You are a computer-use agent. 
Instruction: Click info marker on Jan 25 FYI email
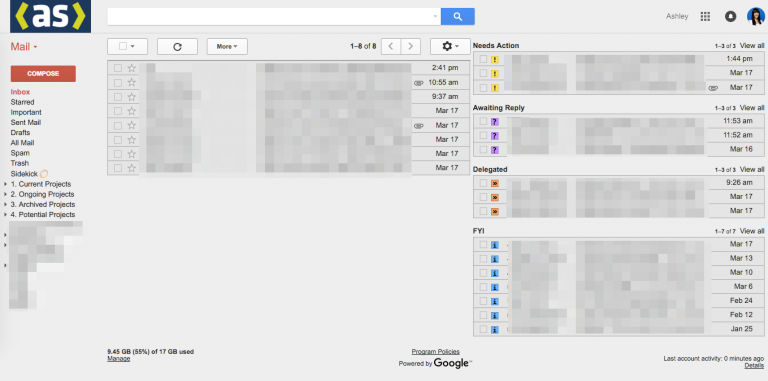coord(495,329)
